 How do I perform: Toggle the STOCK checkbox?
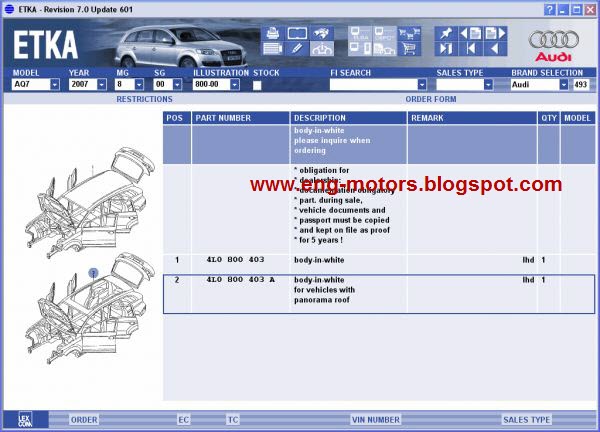[x=257, y=85]
